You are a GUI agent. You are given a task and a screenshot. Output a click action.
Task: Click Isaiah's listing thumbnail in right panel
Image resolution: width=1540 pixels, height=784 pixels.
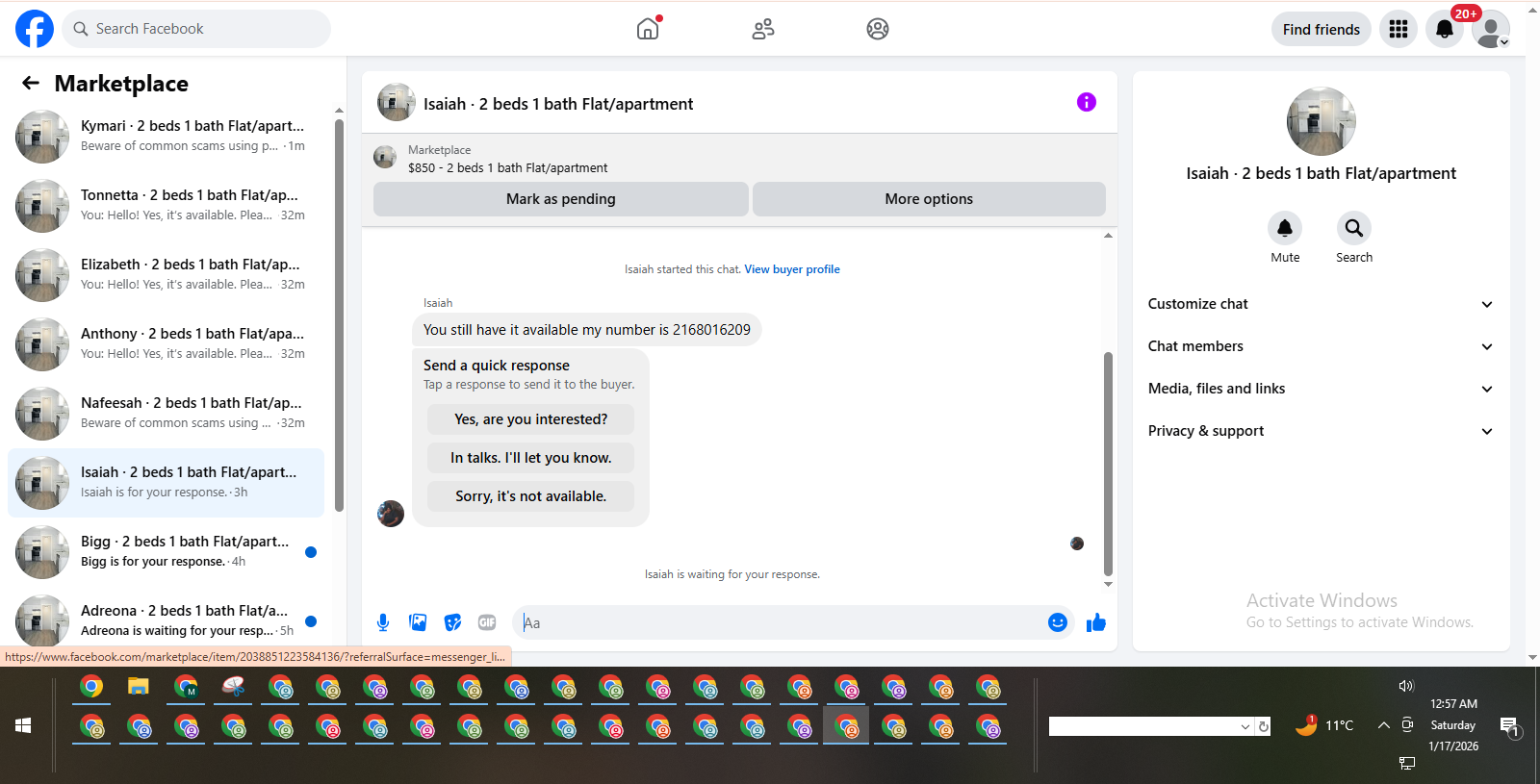(1321, 121)
